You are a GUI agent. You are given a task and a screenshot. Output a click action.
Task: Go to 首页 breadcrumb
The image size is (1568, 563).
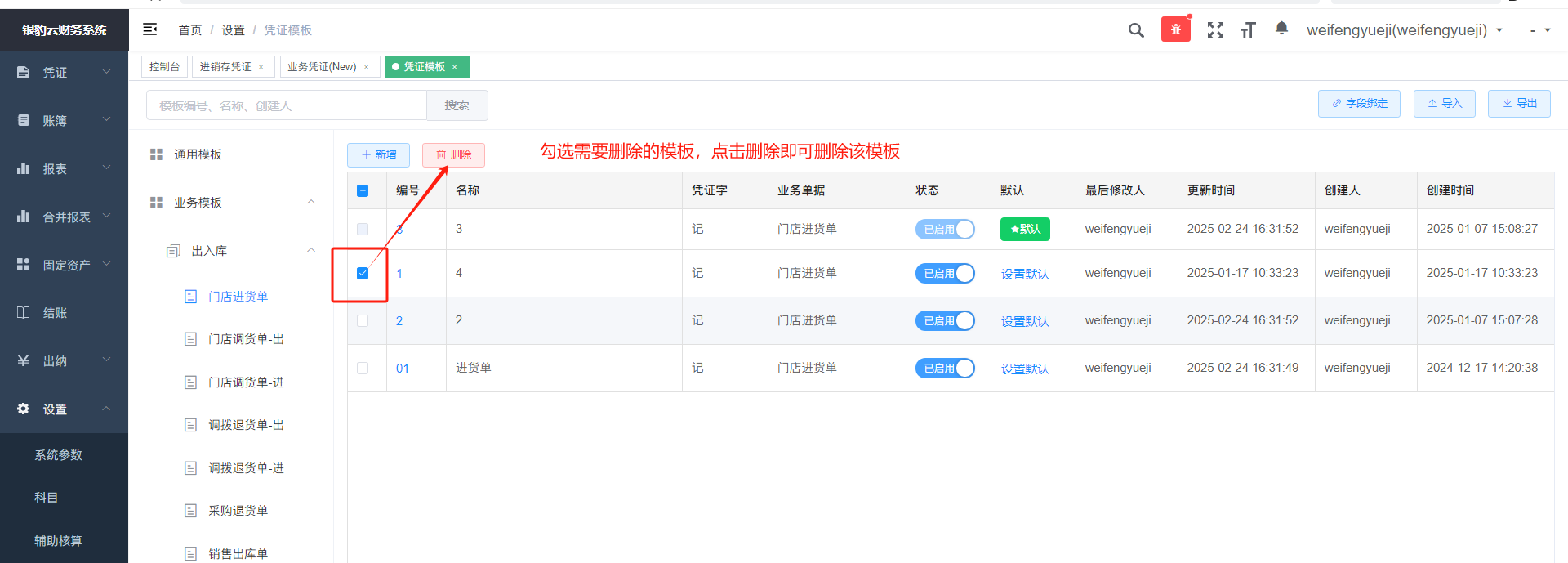(x=190, y=30)
